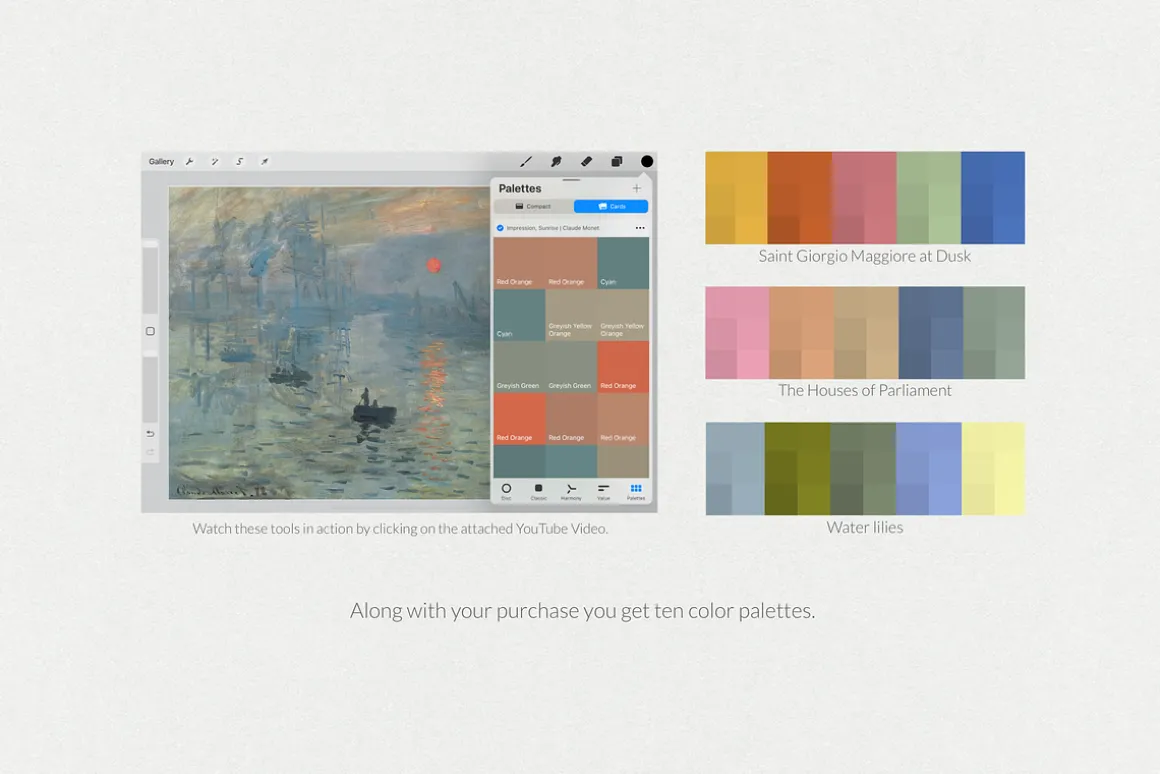This screenshot has width=1160, height=774.
Task: Pick dark blue column in Houses of Parliament palette
Action: pos(931,333)
